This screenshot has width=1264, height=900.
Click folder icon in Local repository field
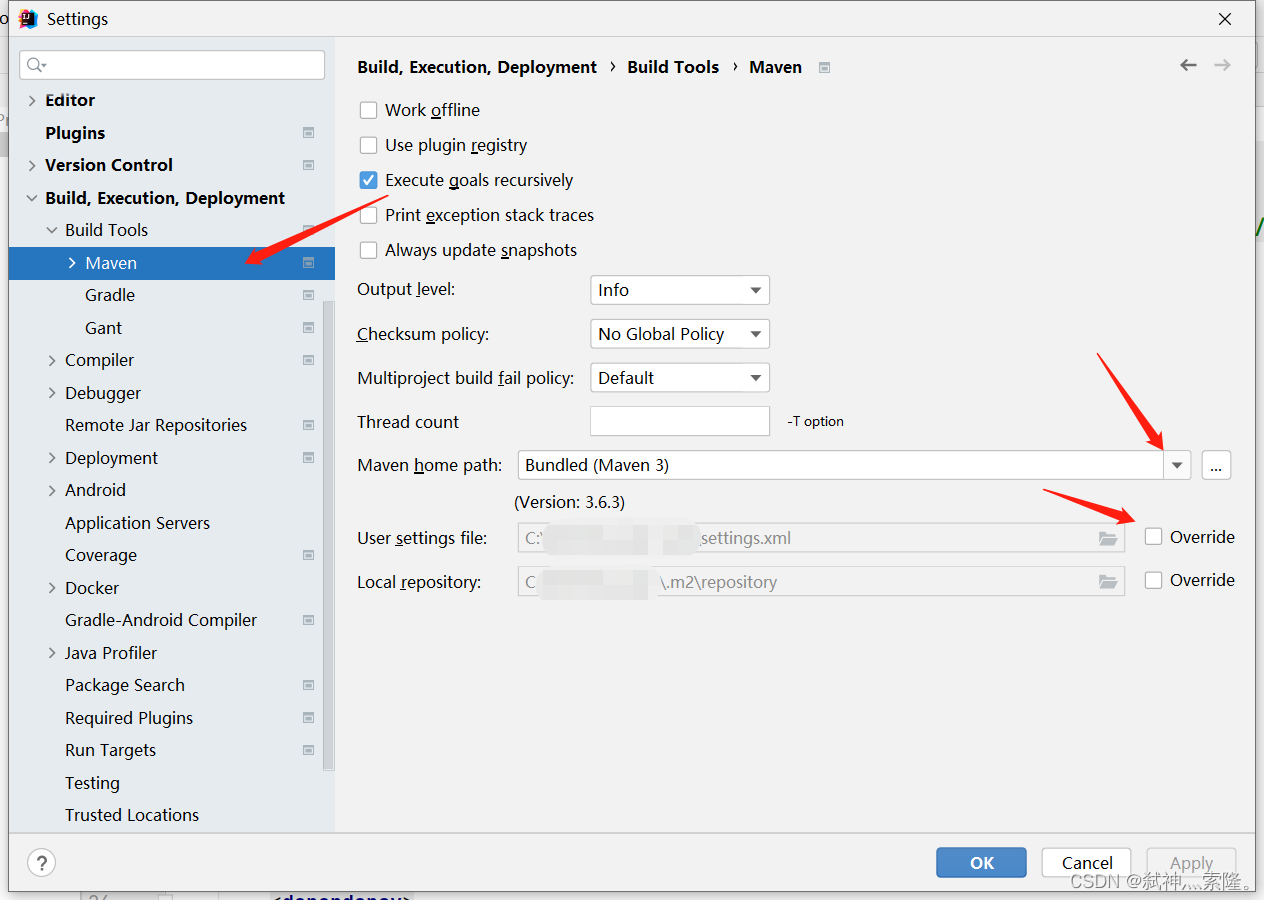1107,581
